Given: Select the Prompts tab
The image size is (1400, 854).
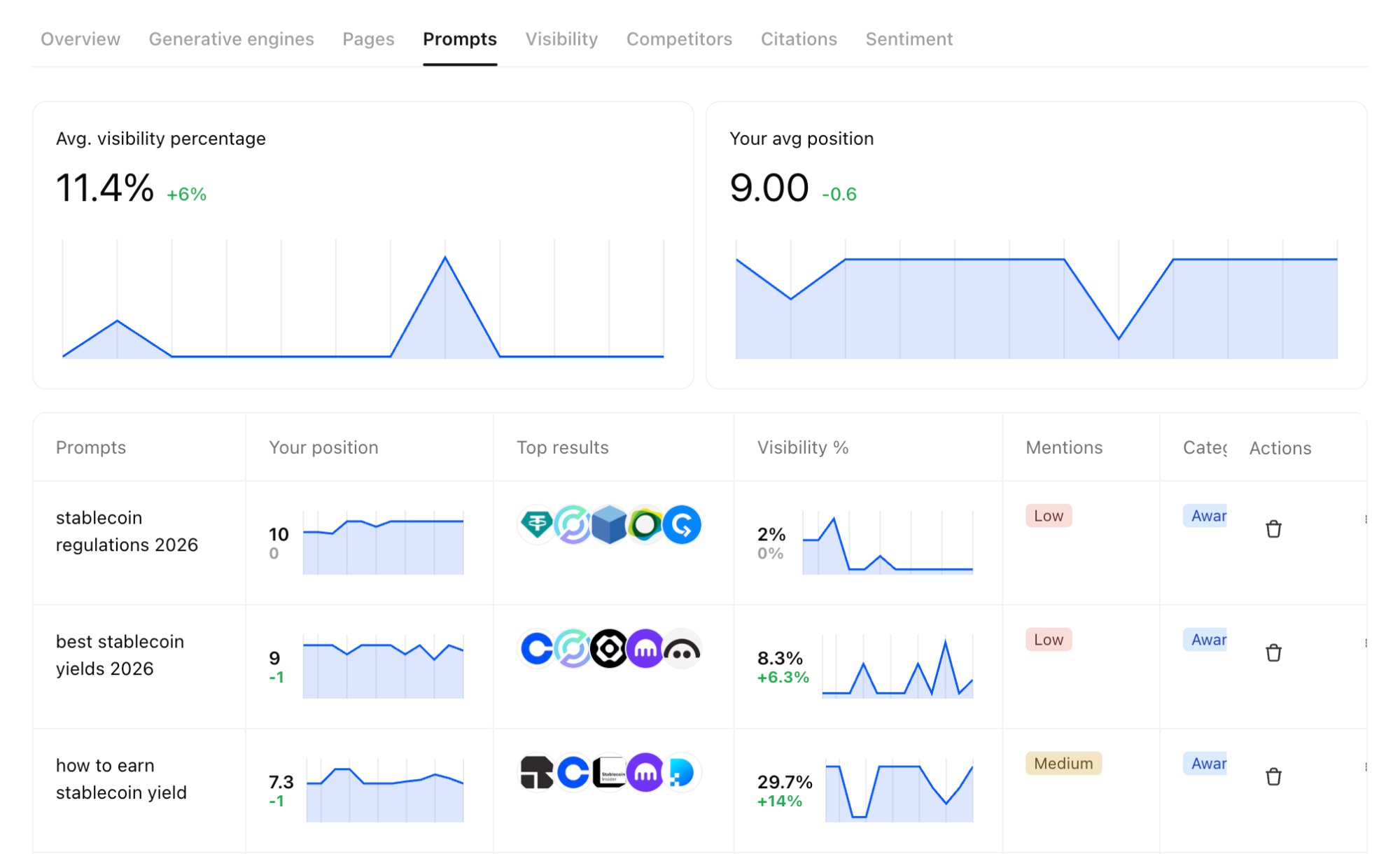Looking at the screenshot, I should click(x=460, y=39).
